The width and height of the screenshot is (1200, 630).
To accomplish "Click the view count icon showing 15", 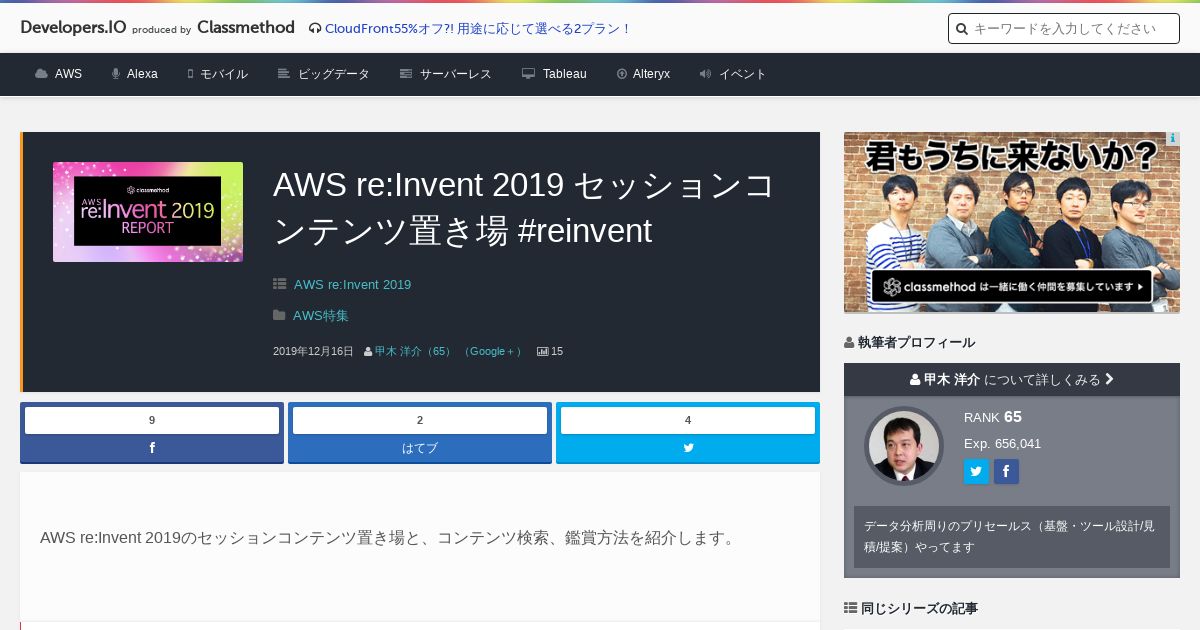I will click(543, 351).
